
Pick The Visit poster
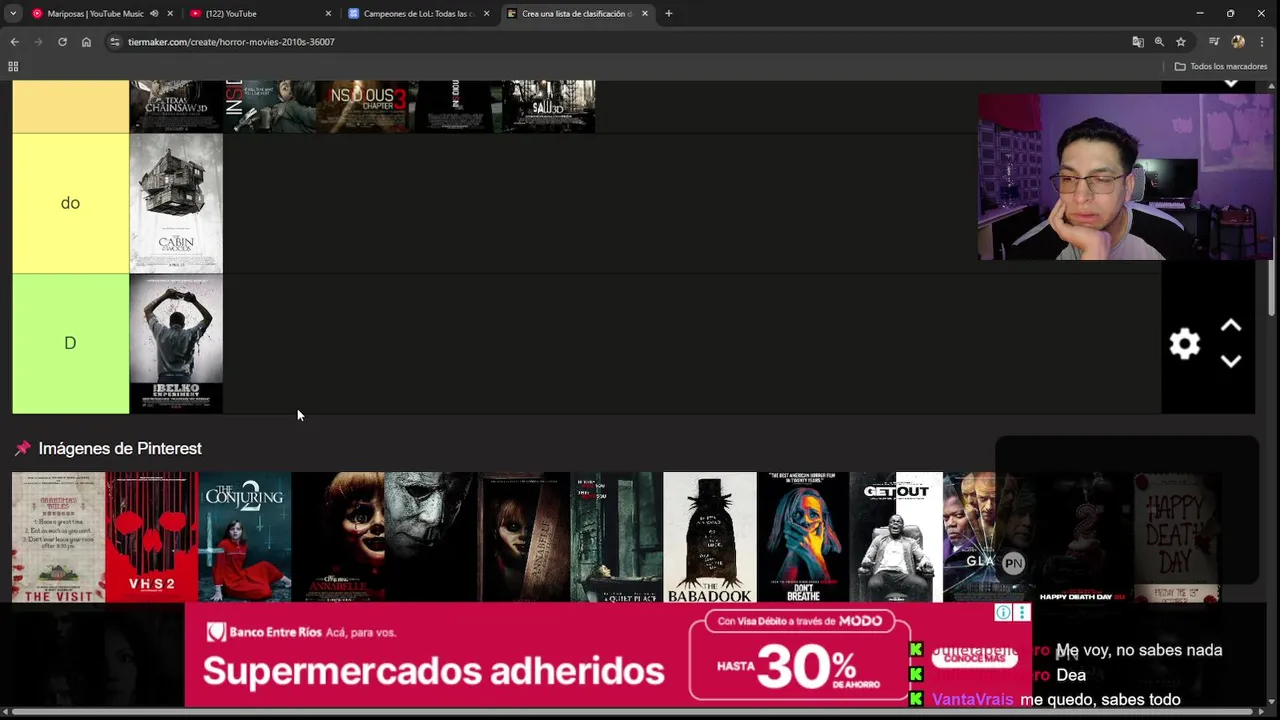[x=58, y=537]
